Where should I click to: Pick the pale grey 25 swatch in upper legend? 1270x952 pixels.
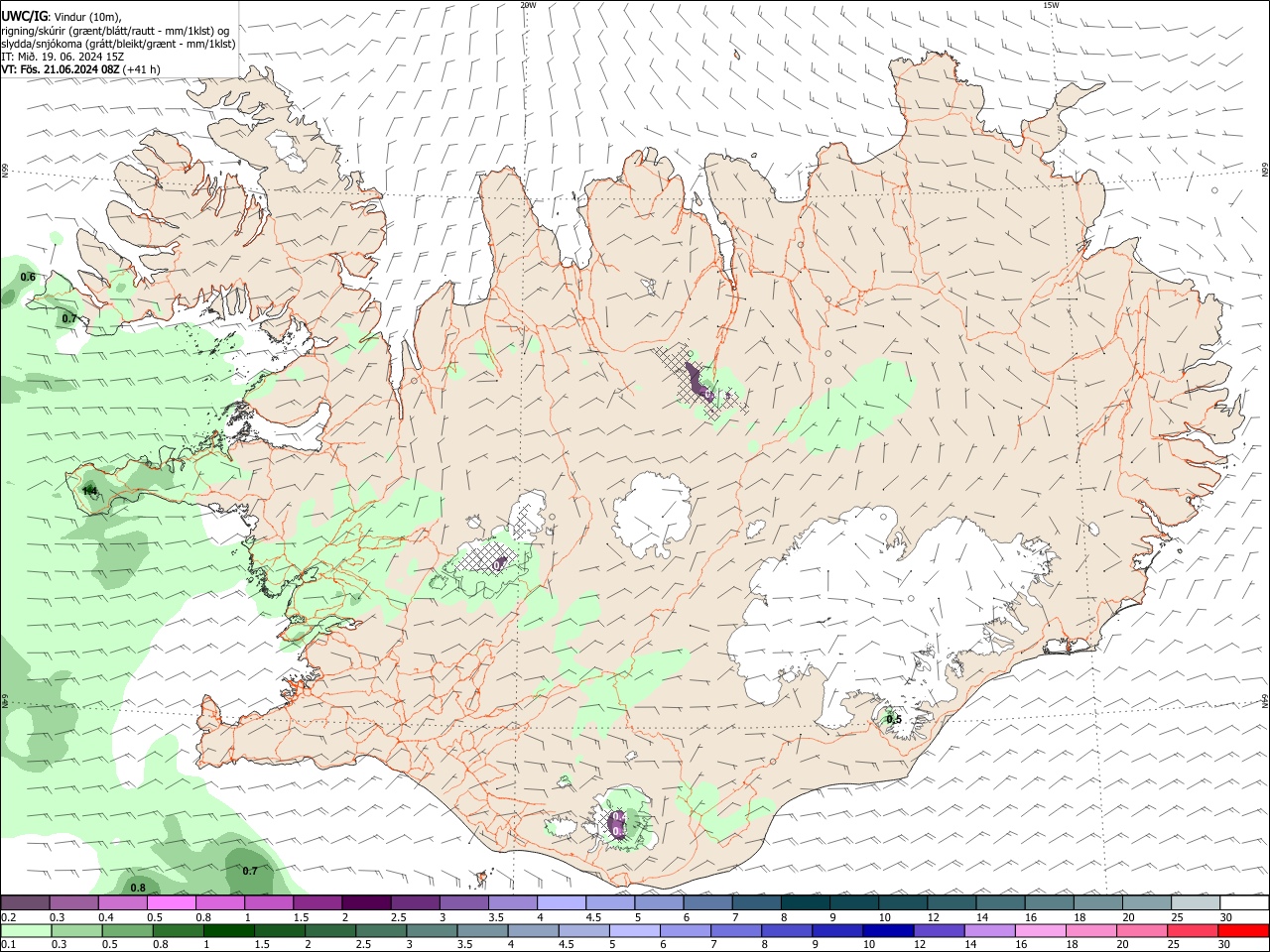(x=1195, y=902)
